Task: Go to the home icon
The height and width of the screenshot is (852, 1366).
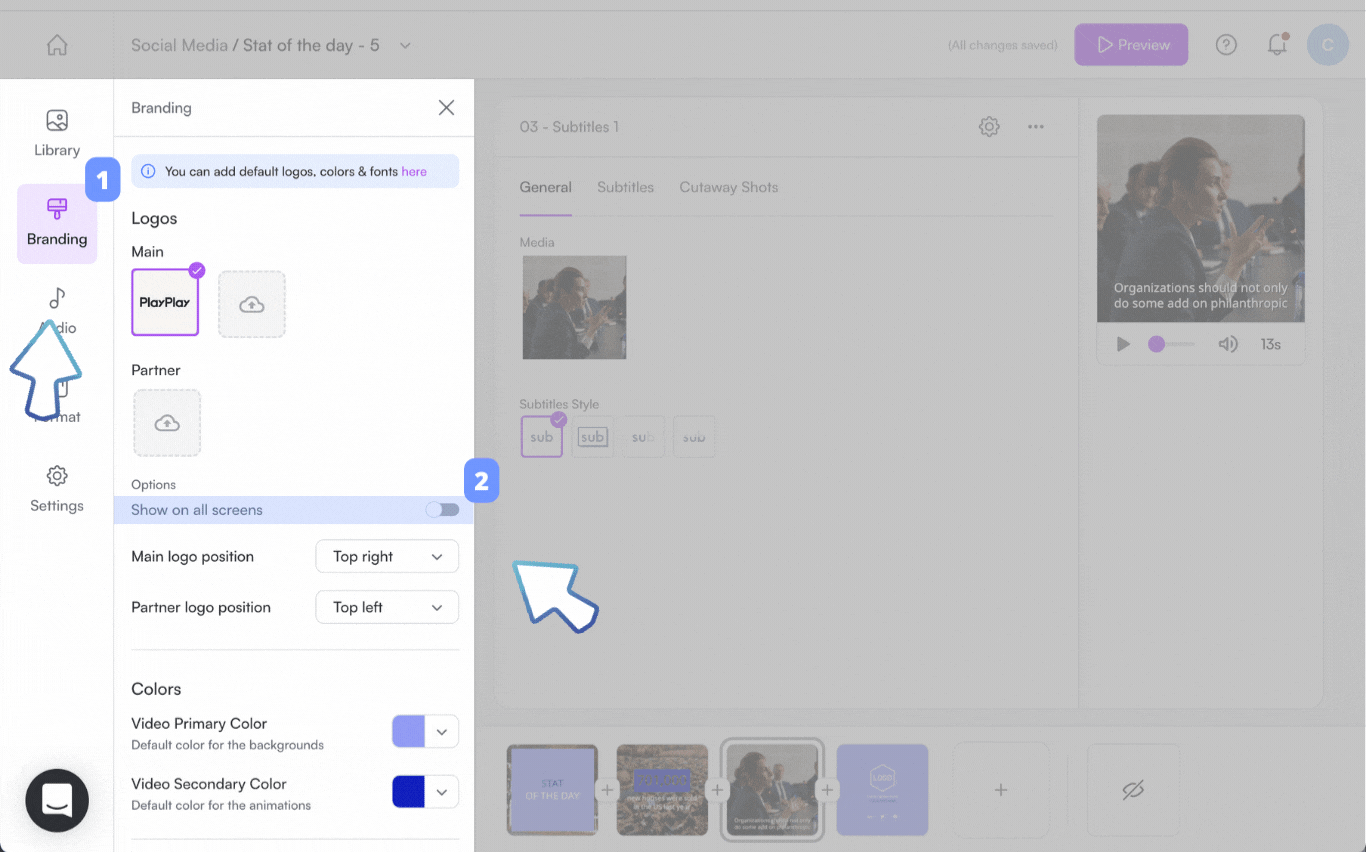Action: pos(57,45)
